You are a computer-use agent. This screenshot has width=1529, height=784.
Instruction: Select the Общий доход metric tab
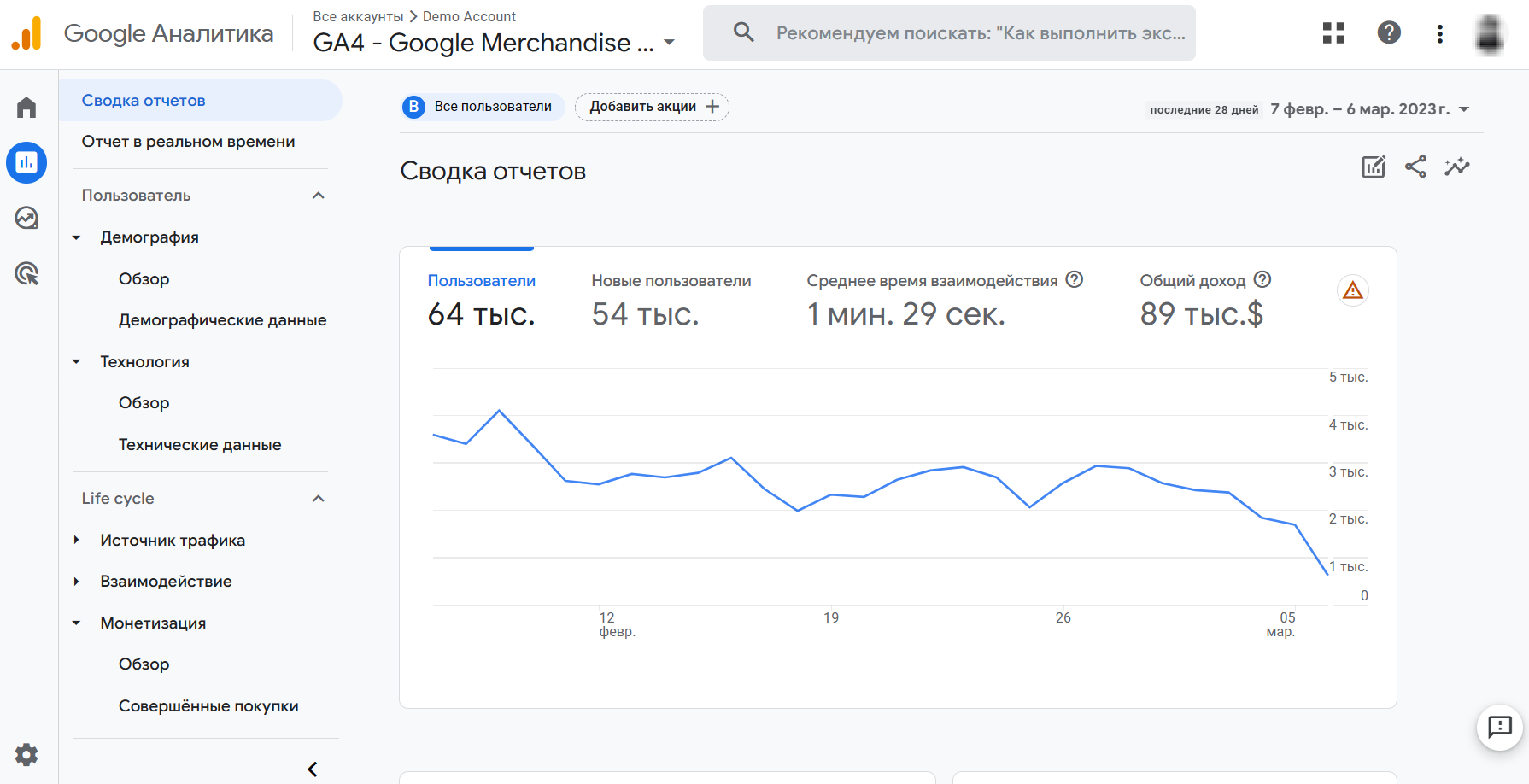[1205, 299]
